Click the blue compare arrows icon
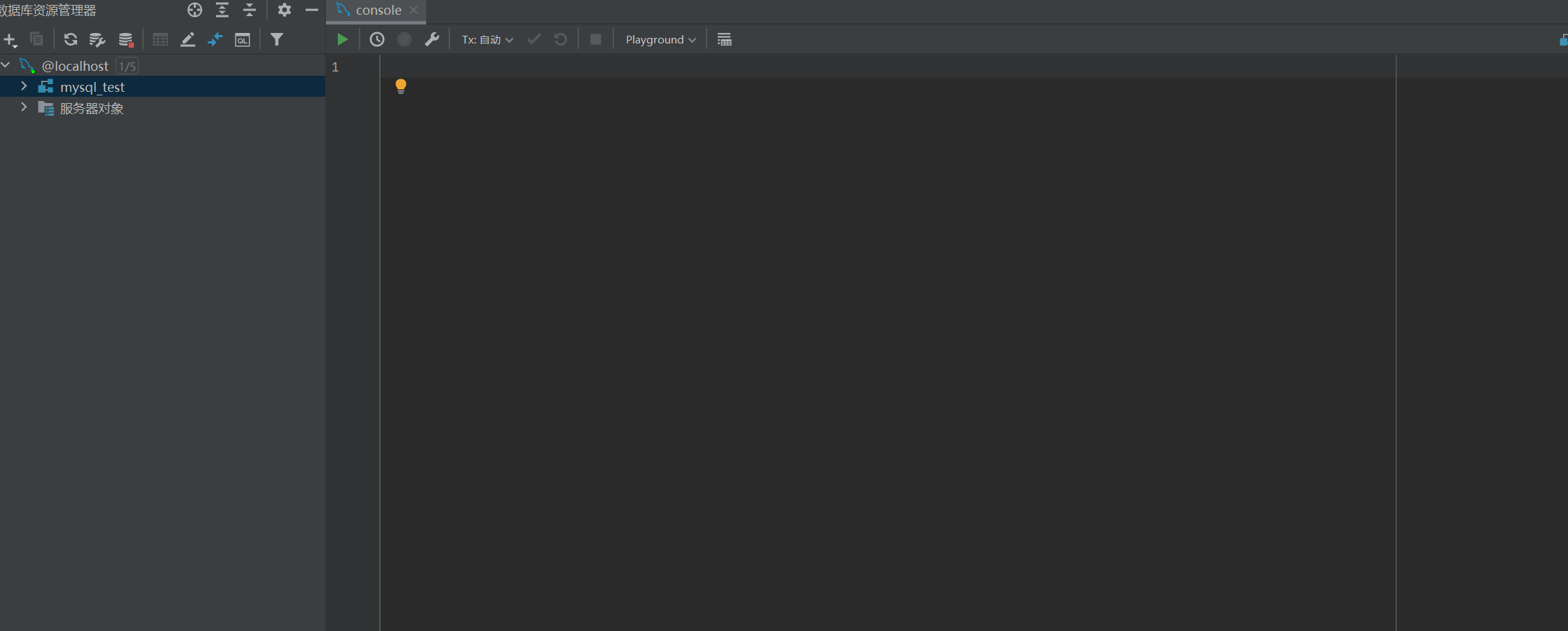The image size is (1568, 631). pos(215,39)
